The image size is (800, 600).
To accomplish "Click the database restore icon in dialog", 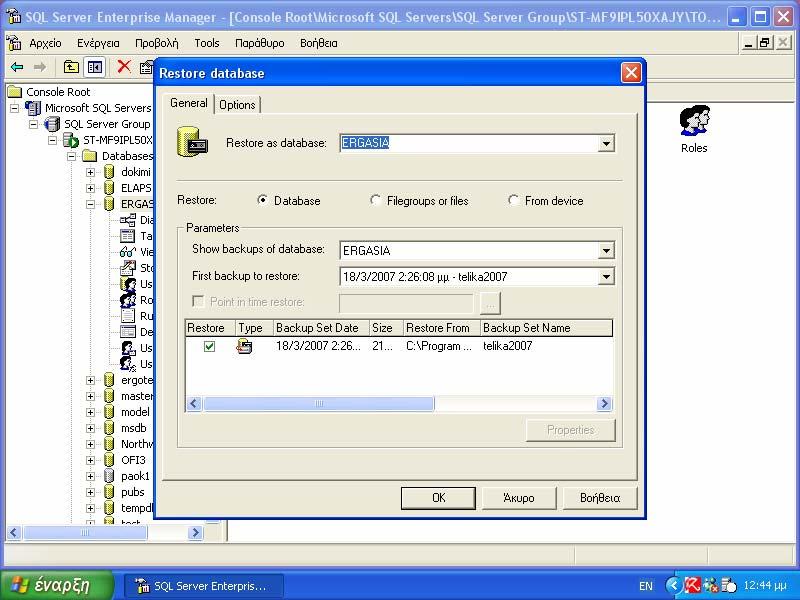I will click(x=192, y=142).
